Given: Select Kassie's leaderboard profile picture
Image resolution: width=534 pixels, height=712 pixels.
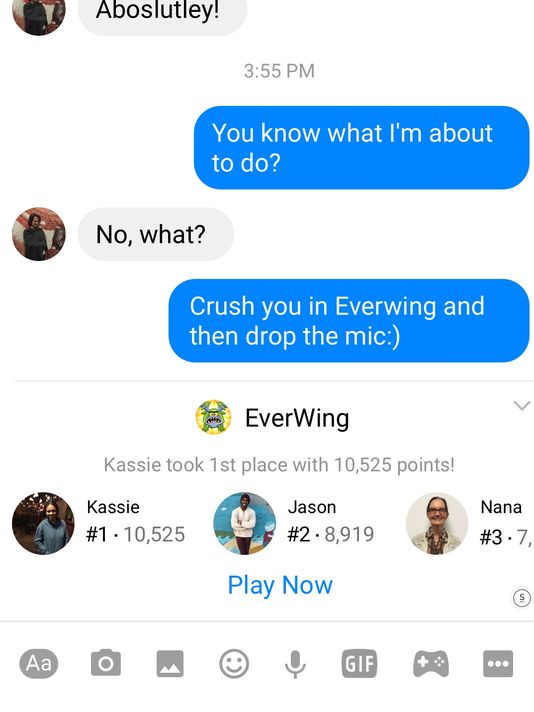Looking at the screenshot, I should click(43, 523).
